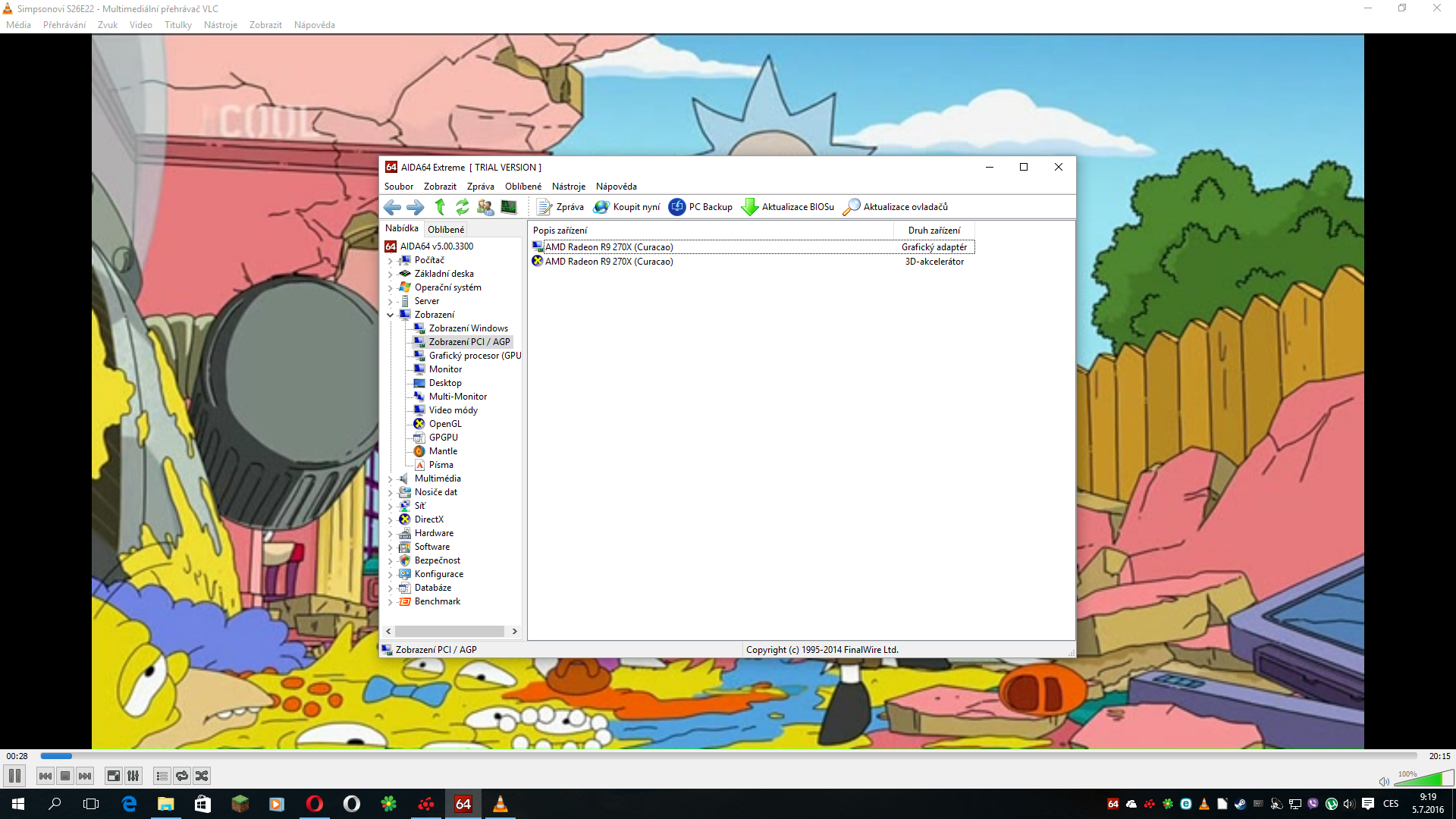
Task: Toggle the VLC playlist view
Action: pyautogui.click(x=162, y=776)
